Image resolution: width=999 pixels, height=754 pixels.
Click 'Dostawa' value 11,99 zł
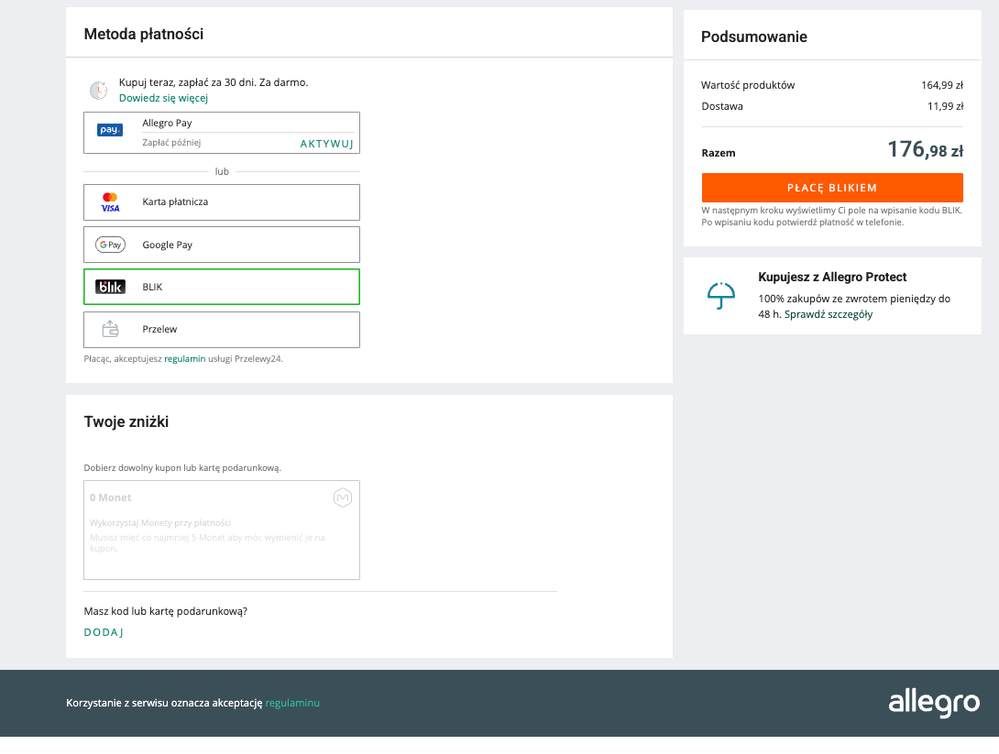[945, 106]
